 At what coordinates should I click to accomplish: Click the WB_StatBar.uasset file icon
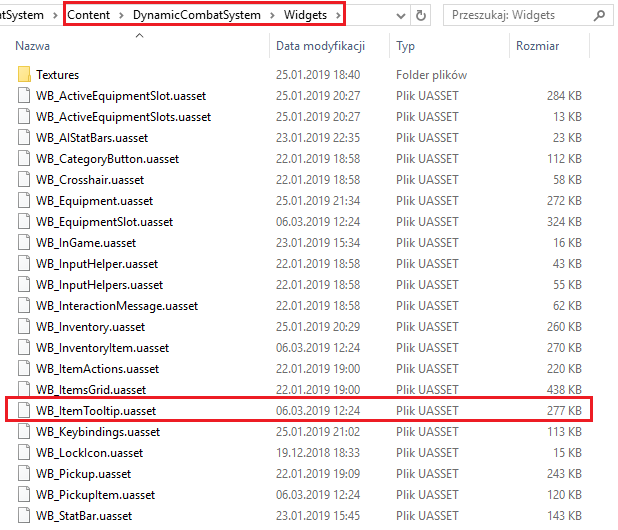coord(24,516)
